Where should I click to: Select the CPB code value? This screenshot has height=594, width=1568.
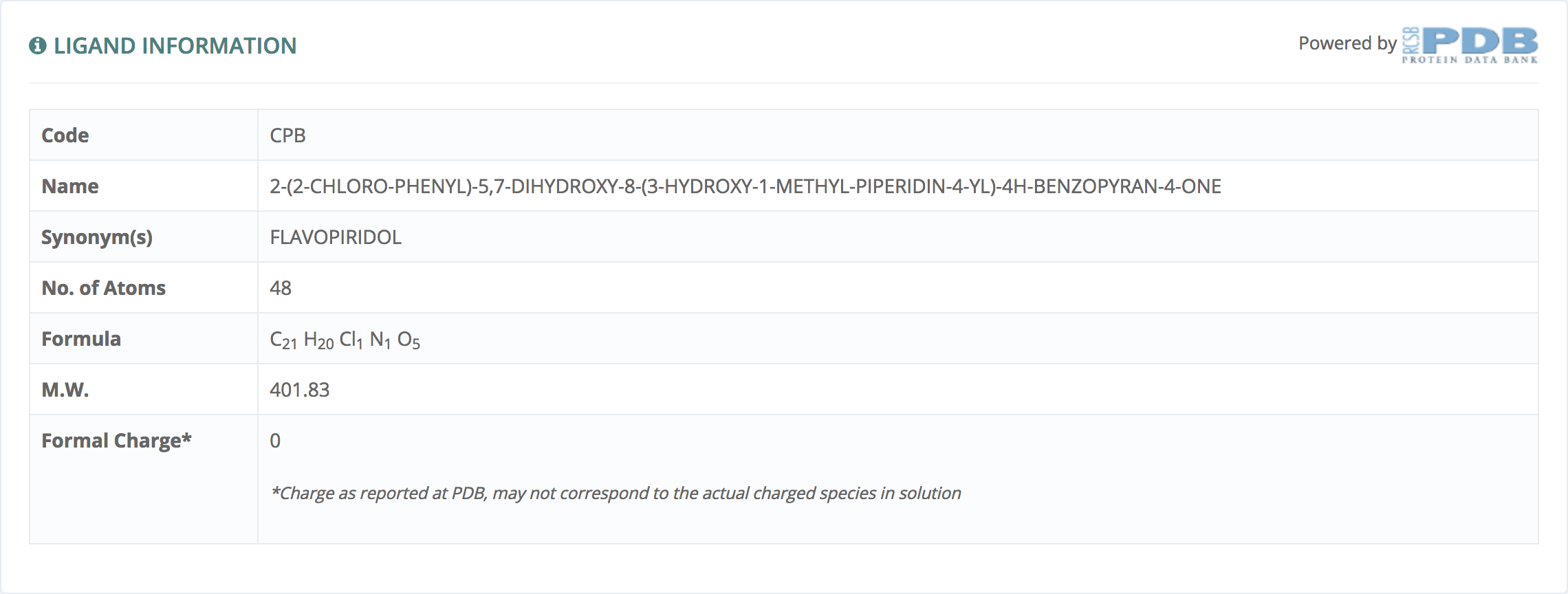tap(287, 135)
